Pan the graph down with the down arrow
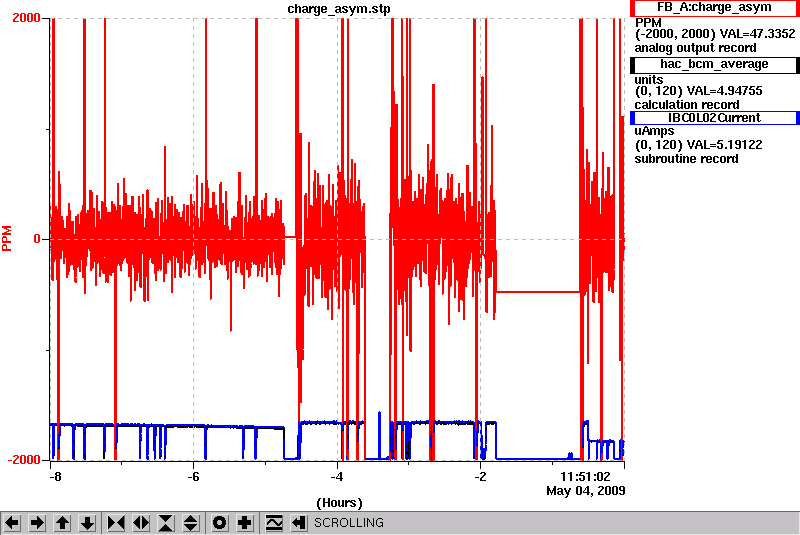 [88, 523]
